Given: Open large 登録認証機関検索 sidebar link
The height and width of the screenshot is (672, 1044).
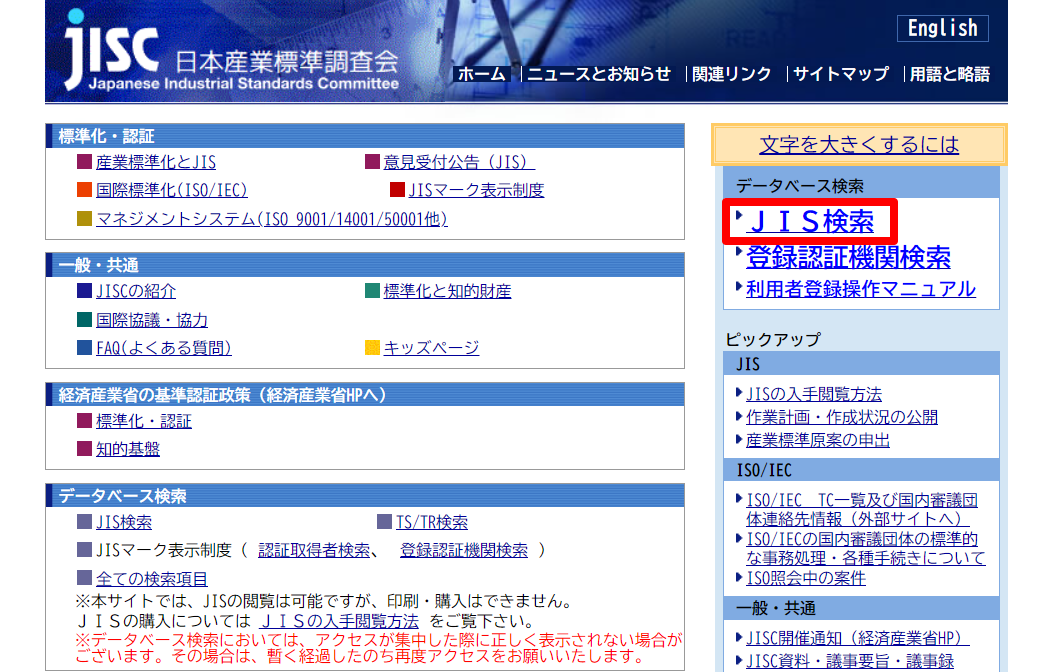Looking at the screenshot, I should tap(848, 257).
